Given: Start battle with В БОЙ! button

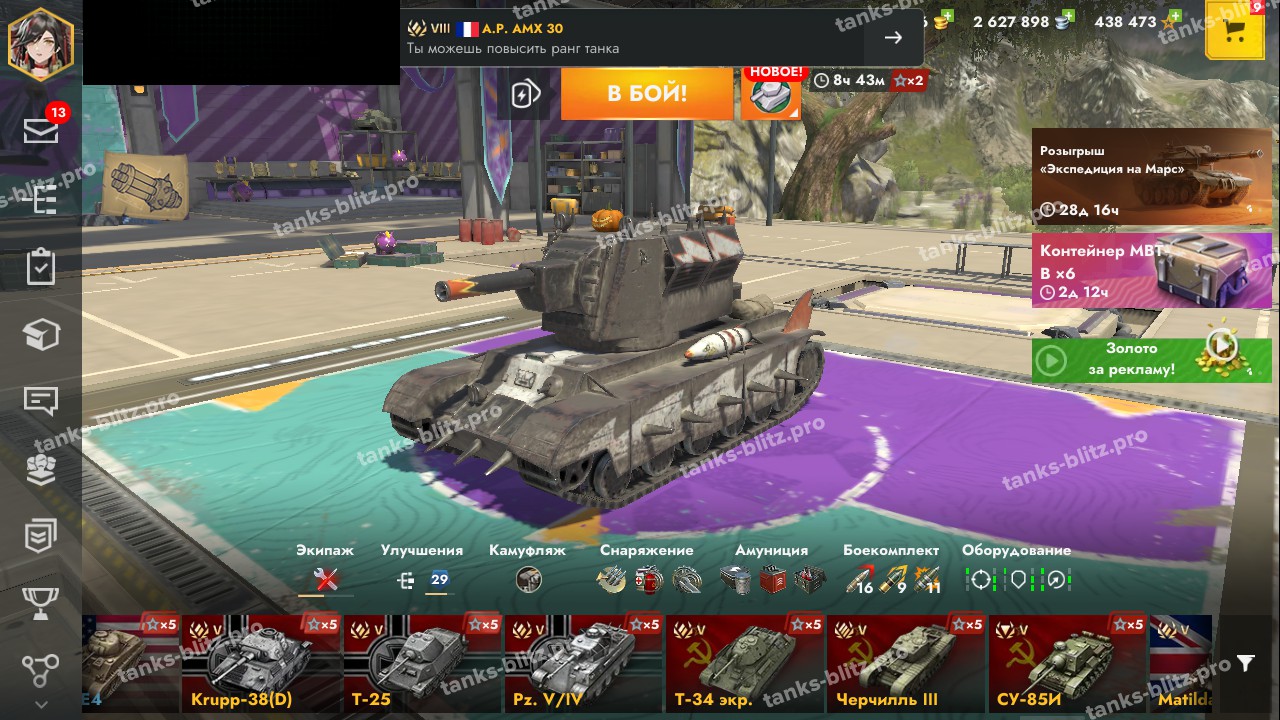Looking at the screenshot, I should 647,94.
